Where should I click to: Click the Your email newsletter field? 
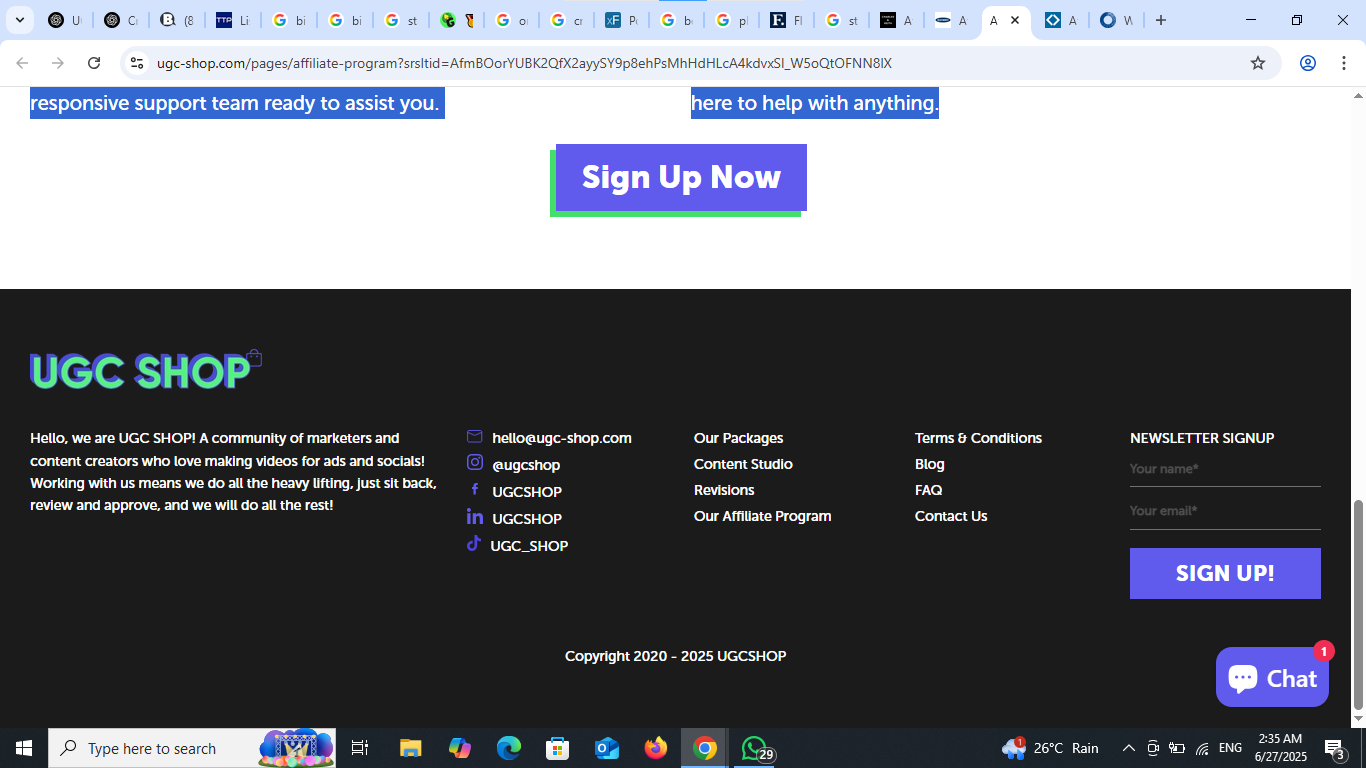click(1225, 512)
